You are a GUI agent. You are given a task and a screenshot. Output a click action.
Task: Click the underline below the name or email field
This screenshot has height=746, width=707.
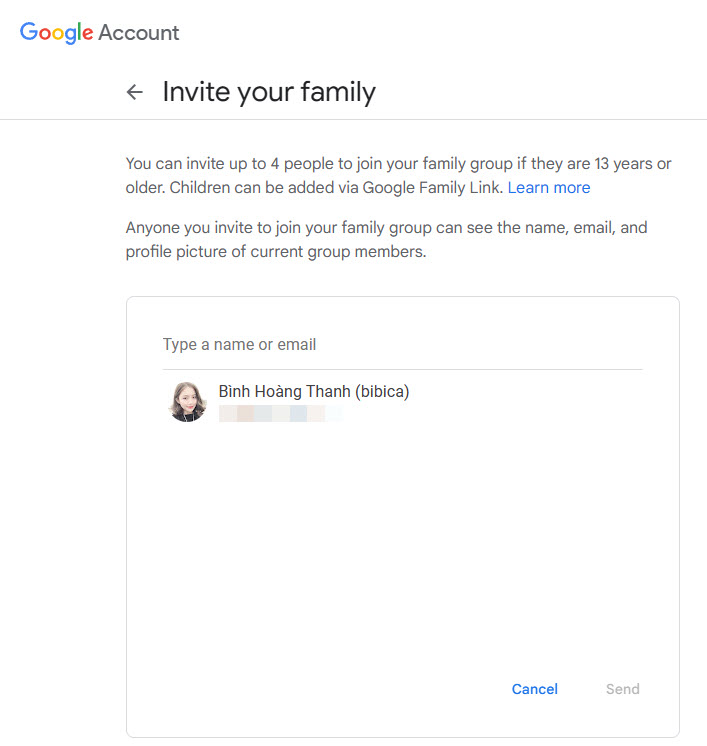pos(402,369)
